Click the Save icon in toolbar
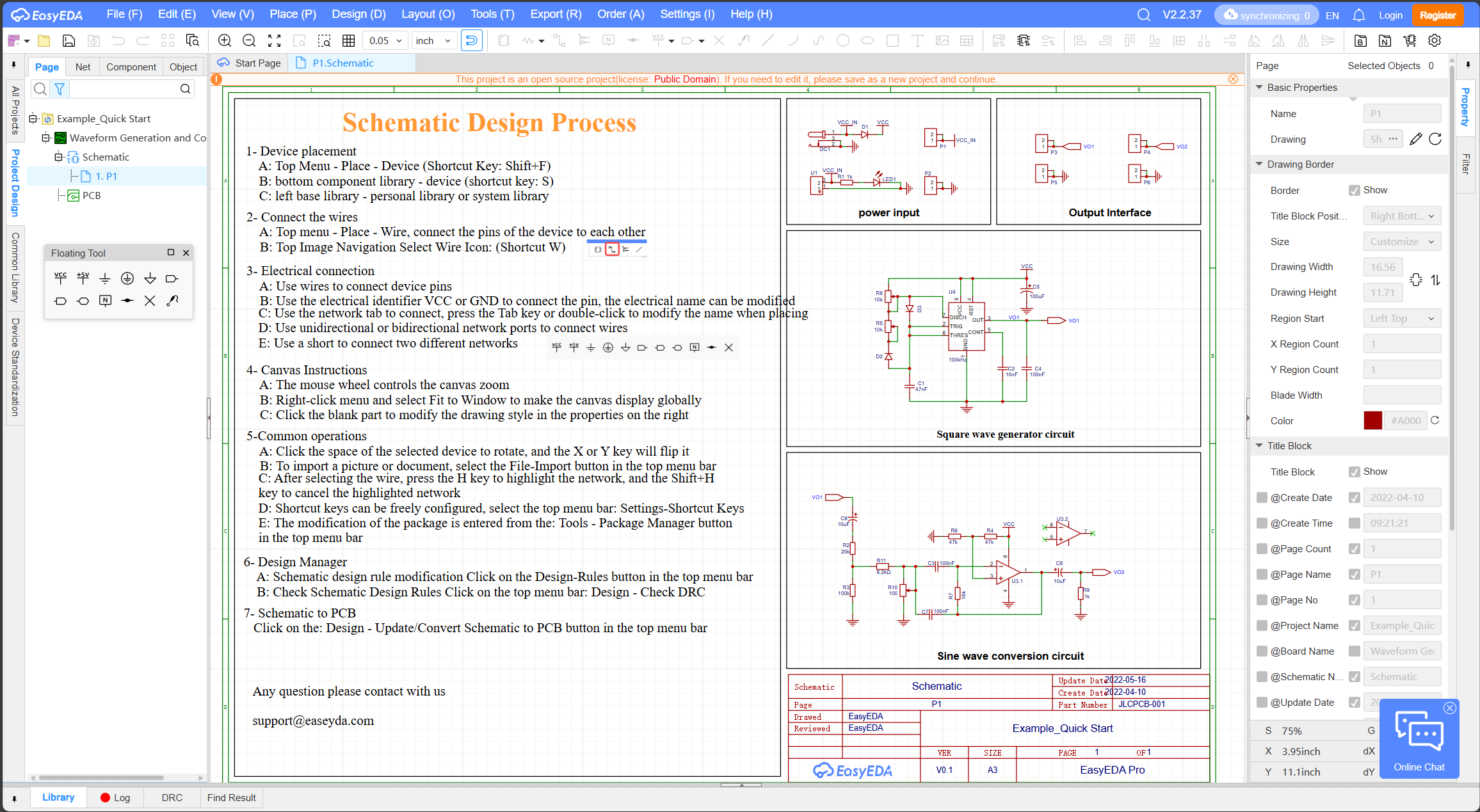 coord(68,41)
